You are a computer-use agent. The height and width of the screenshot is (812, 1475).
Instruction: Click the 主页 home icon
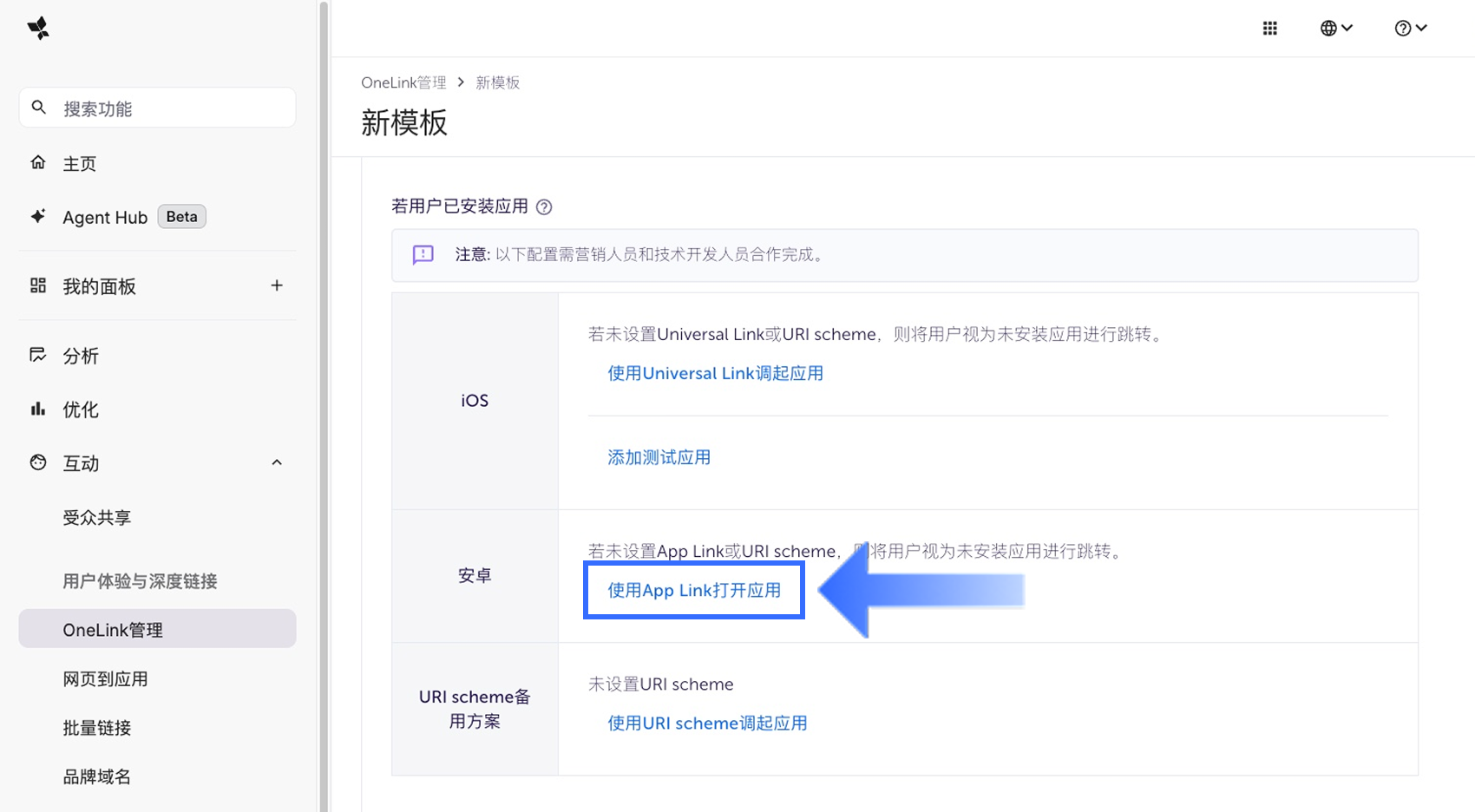38,163
